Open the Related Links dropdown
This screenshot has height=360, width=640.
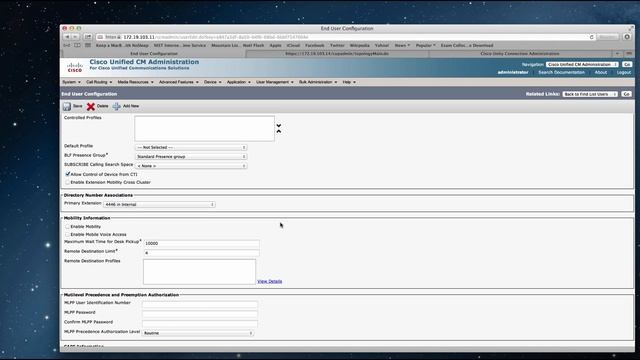590,94
